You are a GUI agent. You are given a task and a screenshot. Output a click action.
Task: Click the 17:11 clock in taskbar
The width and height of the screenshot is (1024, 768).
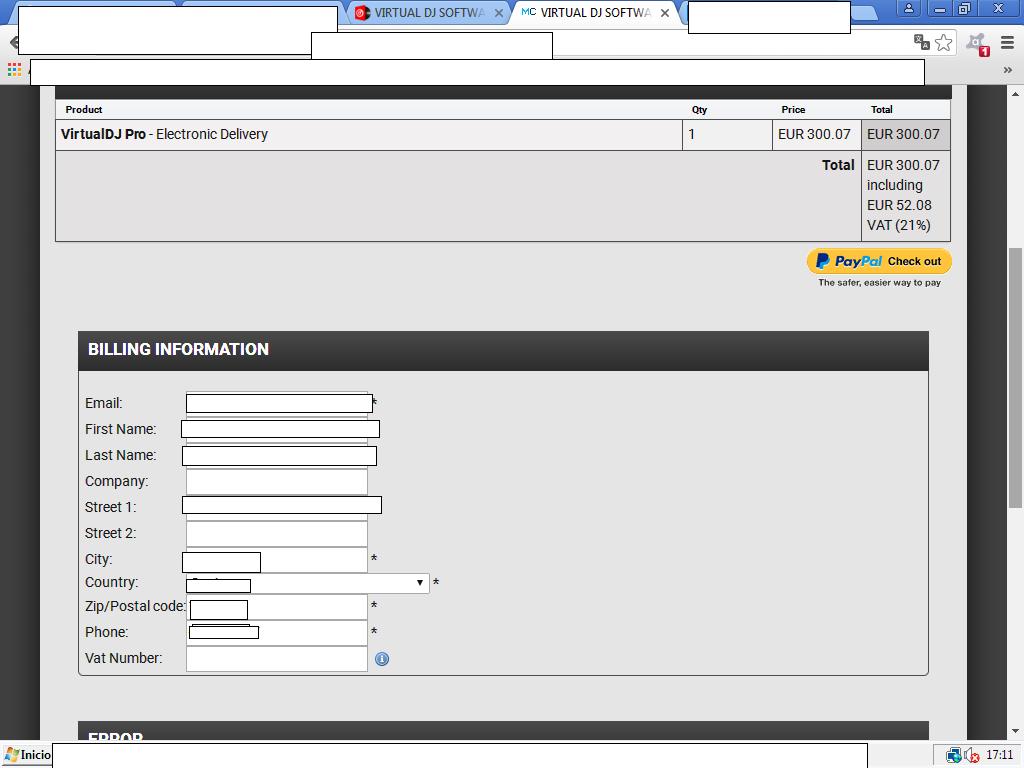click(999, 755)
